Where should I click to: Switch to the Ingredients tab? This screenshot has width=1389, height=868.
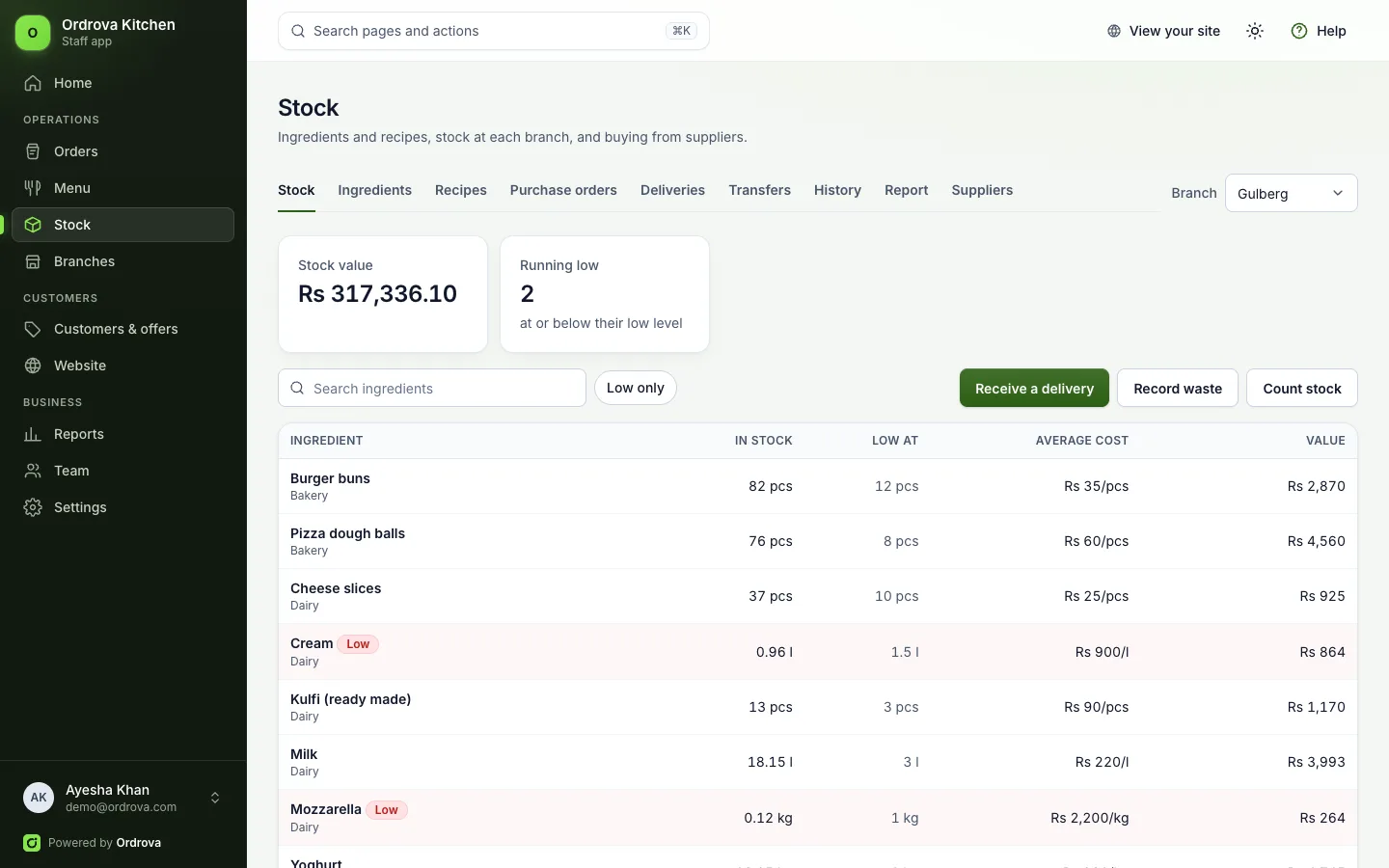(374, 190)
